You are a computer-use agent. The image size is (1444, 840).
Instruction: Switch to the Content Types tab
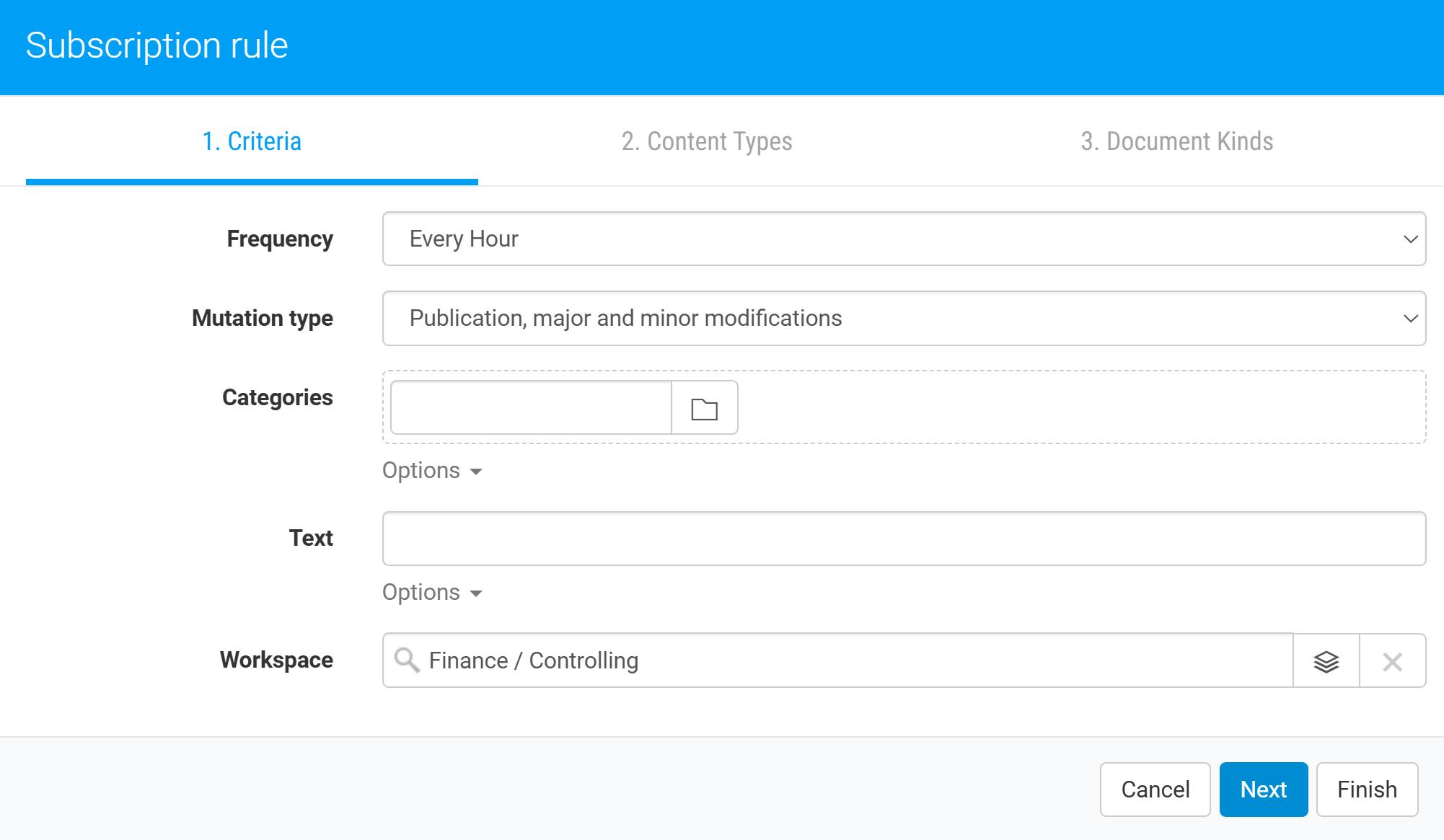pos(707,141)
